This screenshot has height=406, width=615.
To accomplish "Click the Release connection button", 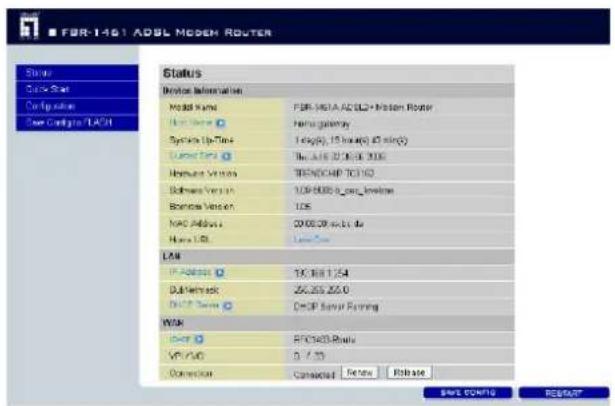I will (x=409, y=373).
